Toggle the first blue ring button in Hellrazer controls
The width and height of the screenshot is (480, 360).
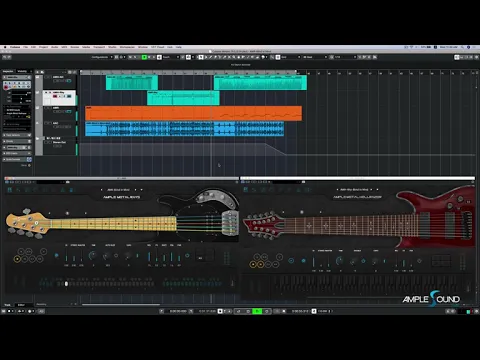[291, 260]
